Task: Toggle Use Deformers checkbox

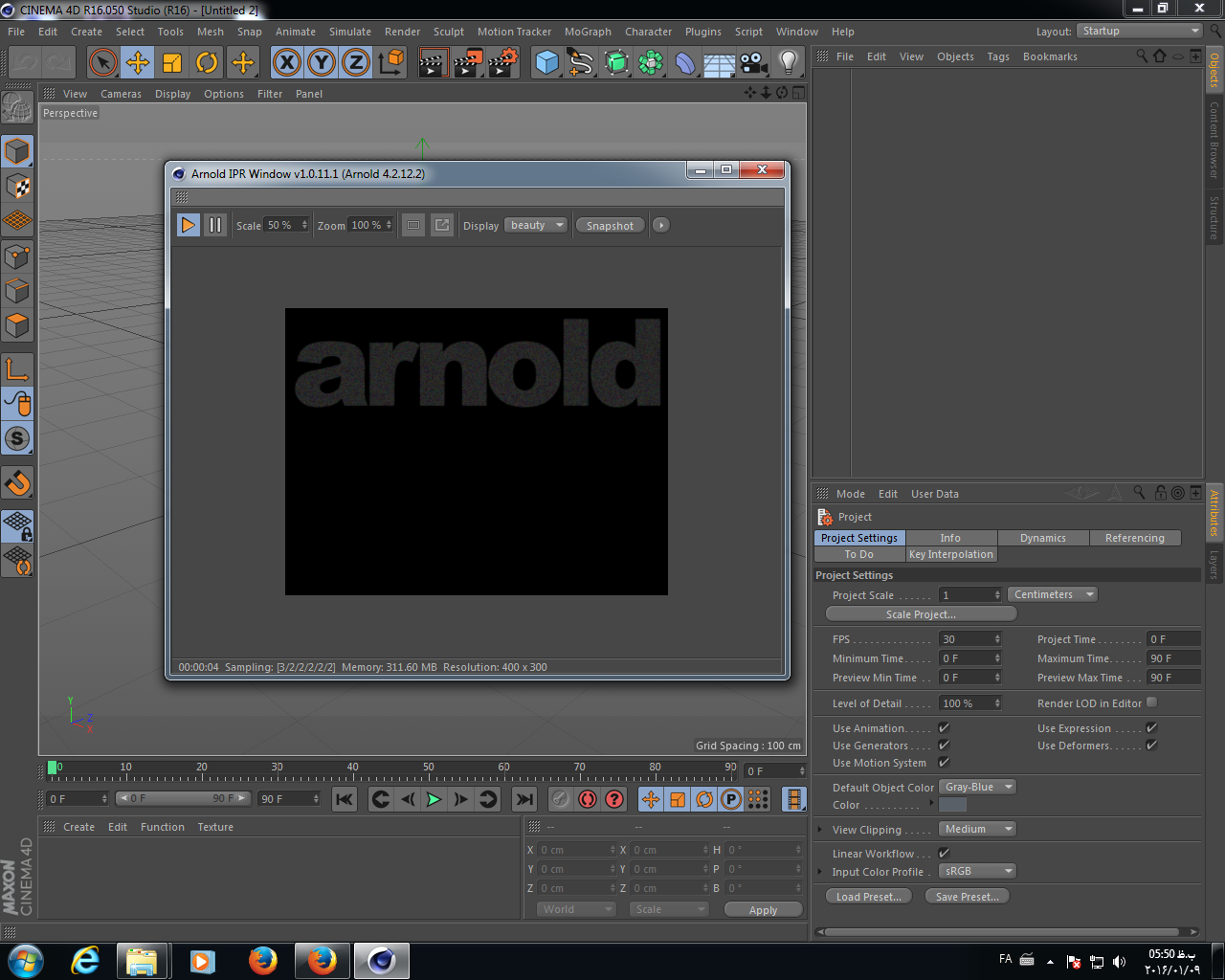Action: 1151,746
